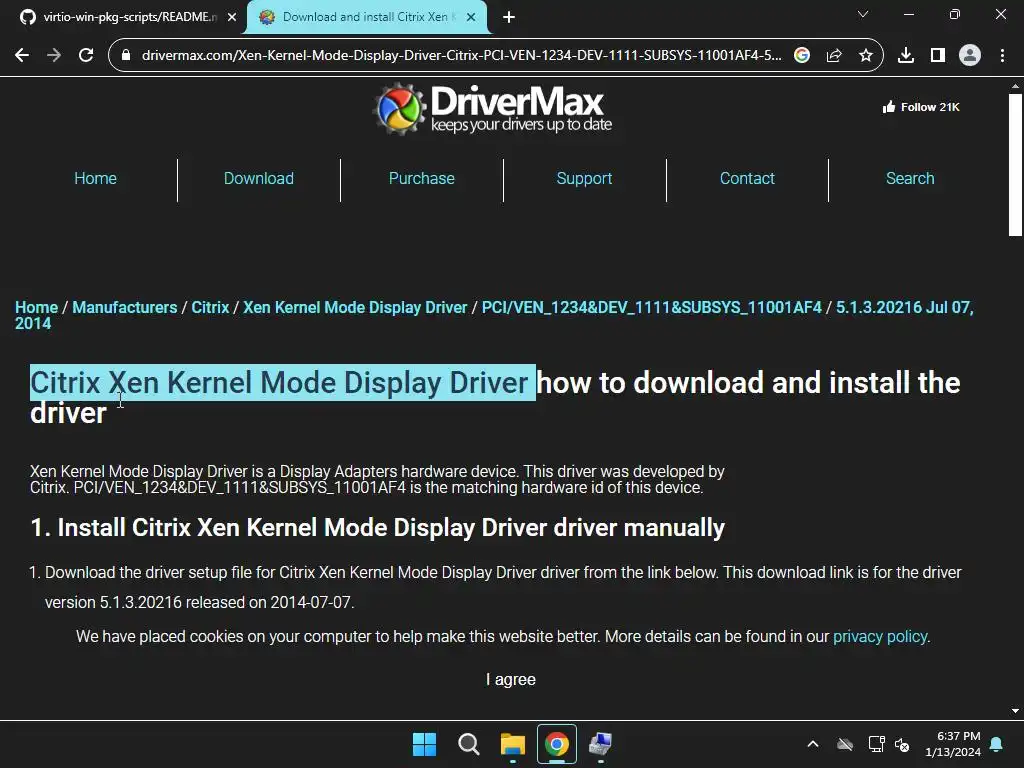Toggle Chrome side panel
The height and width of the screenshot is (768, 1024).
click(938, 56)
